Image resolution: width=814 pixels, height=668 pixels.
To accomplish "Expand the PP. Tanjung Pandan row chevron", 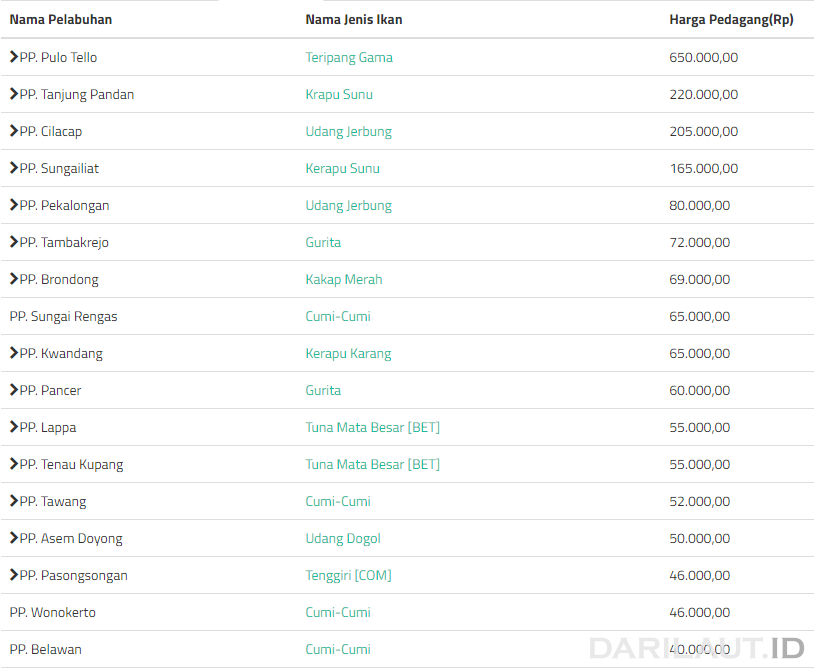I will [14, 93].
